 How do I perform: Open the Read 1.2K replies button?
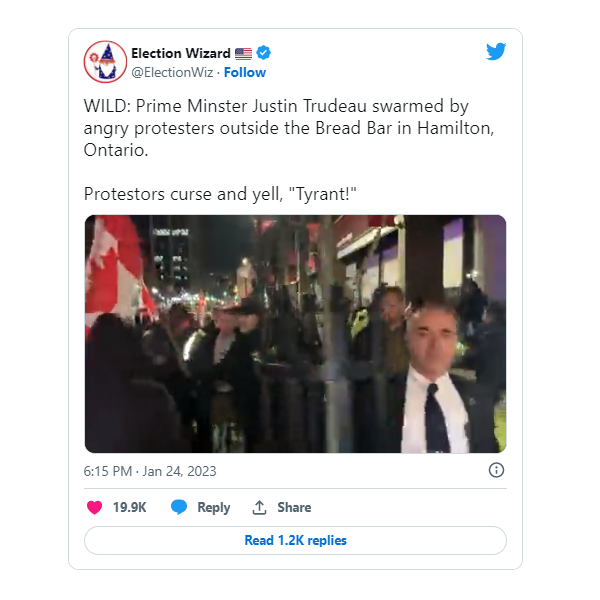coord(295,540)
